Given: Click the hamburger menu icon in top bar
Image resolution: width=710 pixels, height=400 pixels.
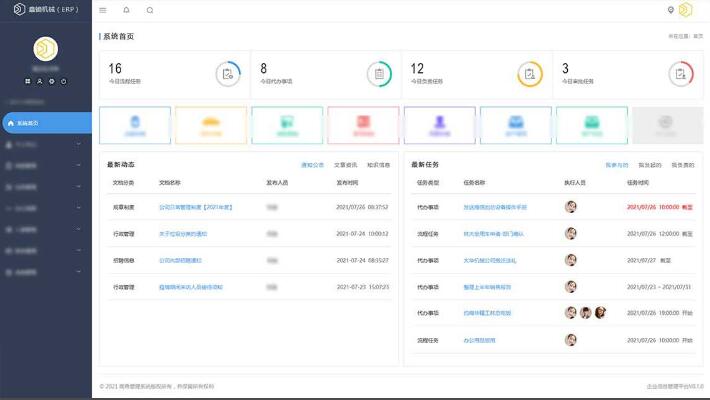Looking at the screenshot, I should pyautogui.click(x=103, y=10).
